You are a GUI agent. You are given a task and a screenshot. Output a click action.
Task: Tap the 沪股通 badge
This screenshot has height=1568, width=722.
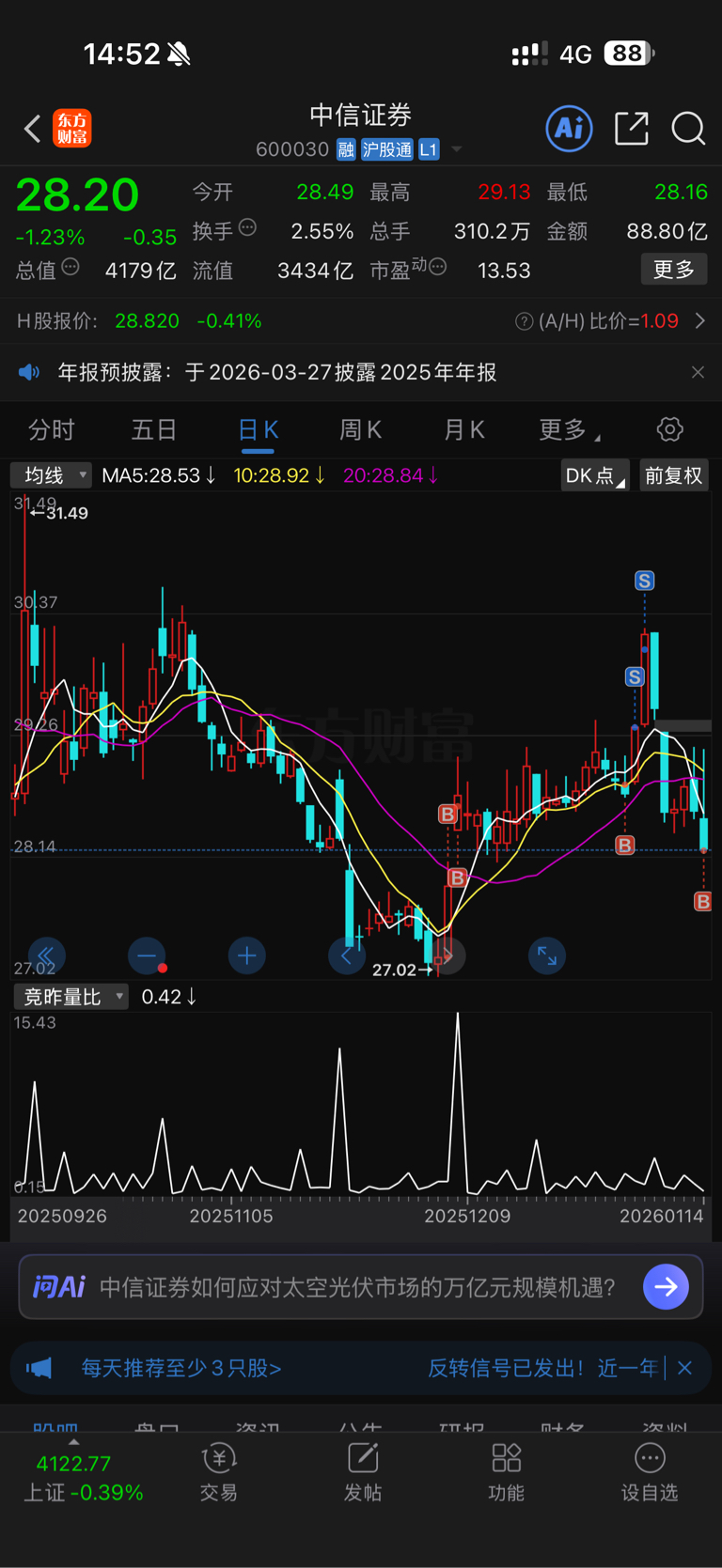coord(387,149)
